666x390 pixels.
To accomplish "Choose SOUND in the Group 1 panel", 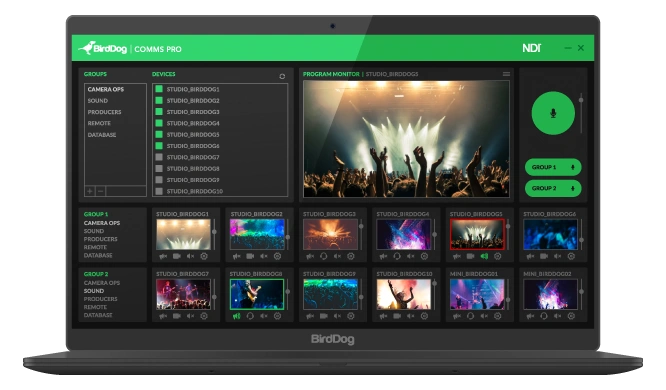I will [94, 231].
